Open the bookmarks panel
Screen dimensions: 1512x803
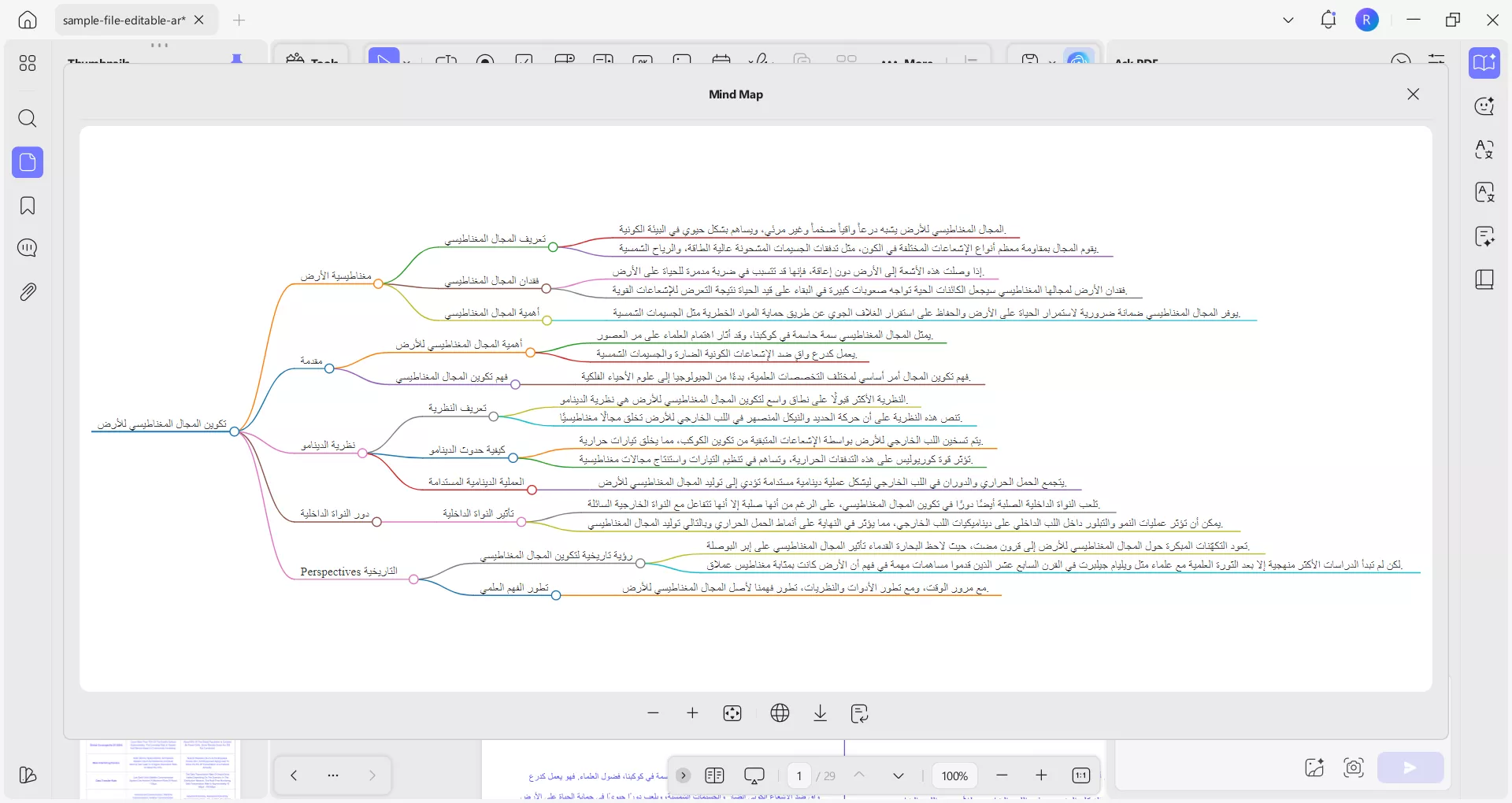pyautogui.click(x=28, y=206)
